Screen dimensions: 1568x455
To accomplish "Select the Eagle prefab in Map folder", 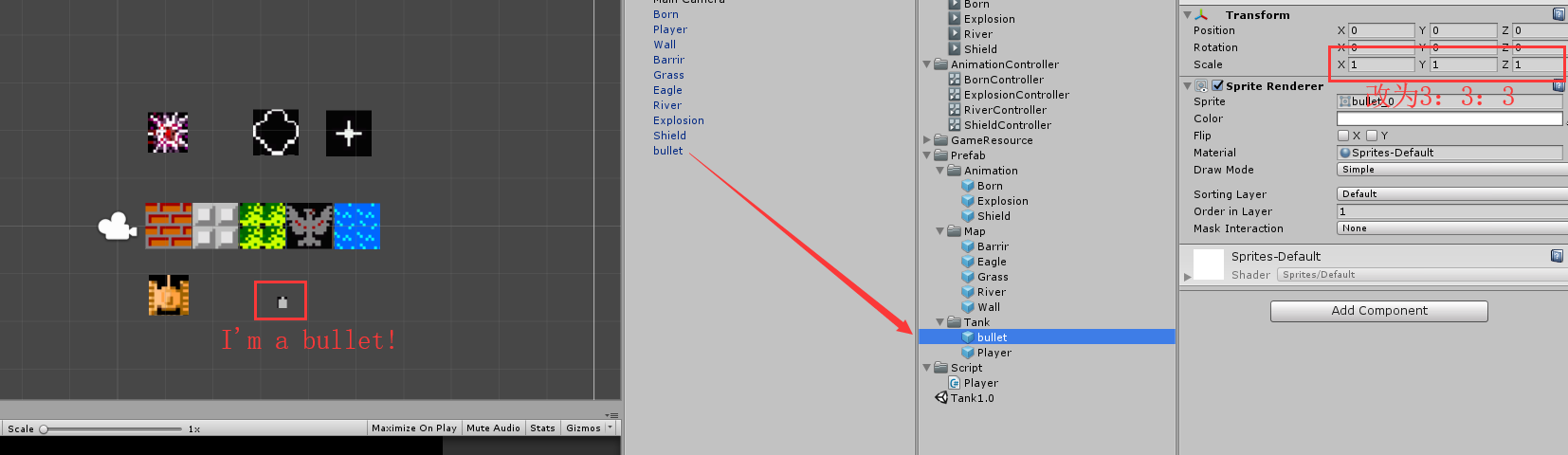I will click(x=991, y=262).
